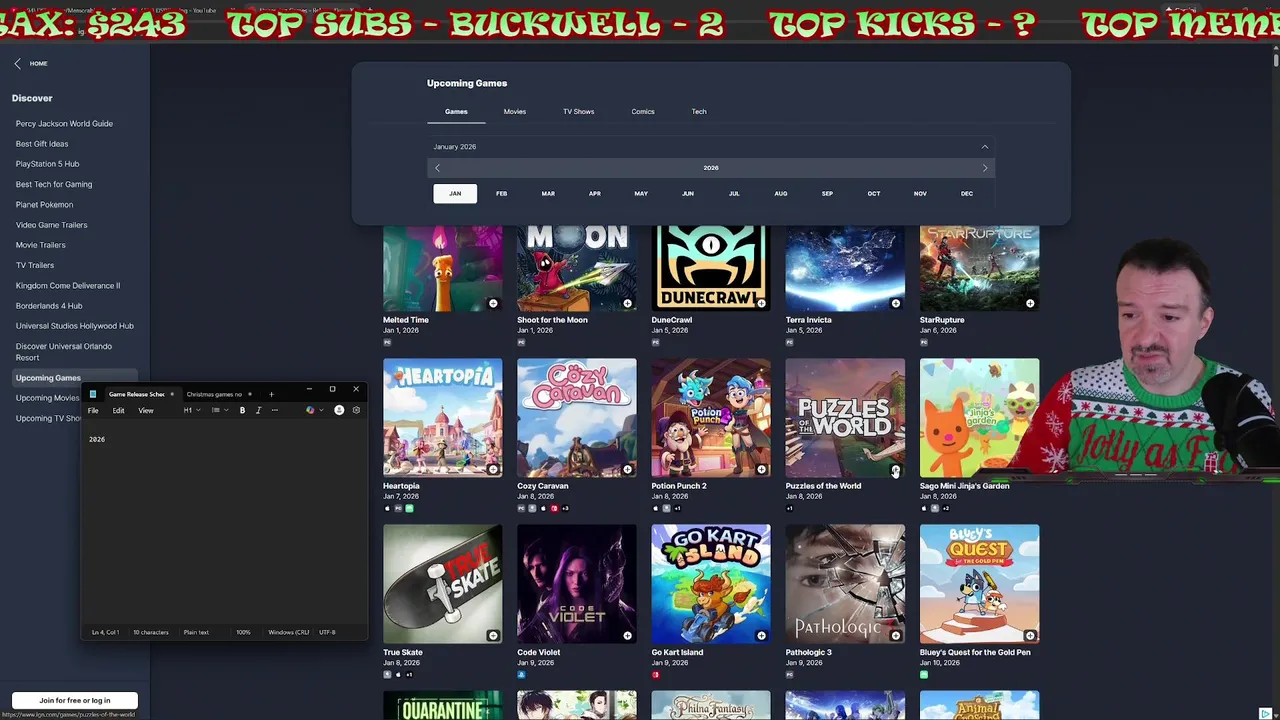Click the back arrow beside HOME
The width and height of the screenshot is (1280, 720).
[17, 63]
